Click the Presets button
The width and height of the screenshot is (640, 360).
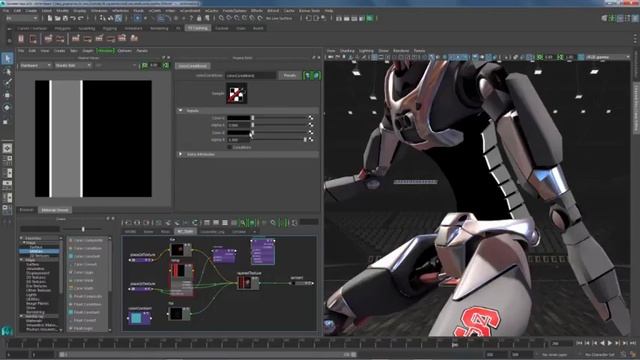point(290,75)
